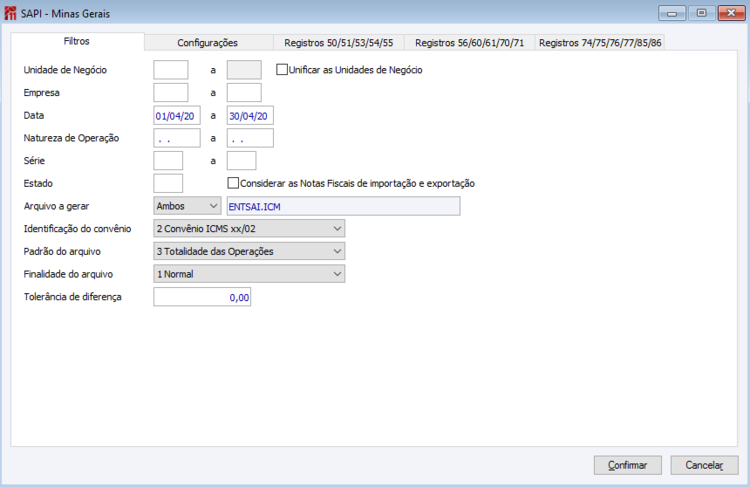Open the Registros 56/60/61/70/71 tab
The image size is (750, 487).
[470, 43]
